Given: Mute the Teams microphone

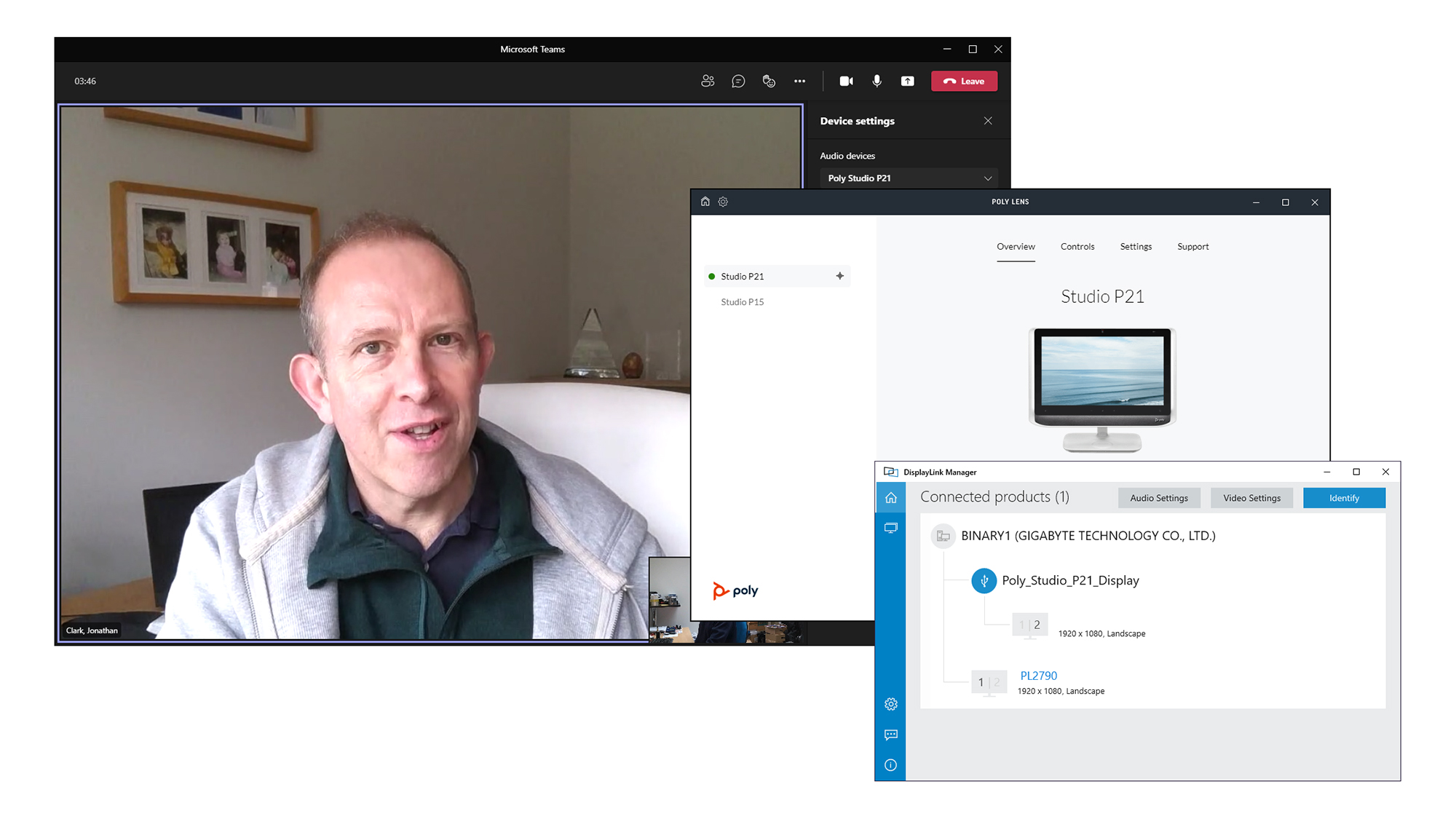Looking at the screenshot, I should 877,81.
